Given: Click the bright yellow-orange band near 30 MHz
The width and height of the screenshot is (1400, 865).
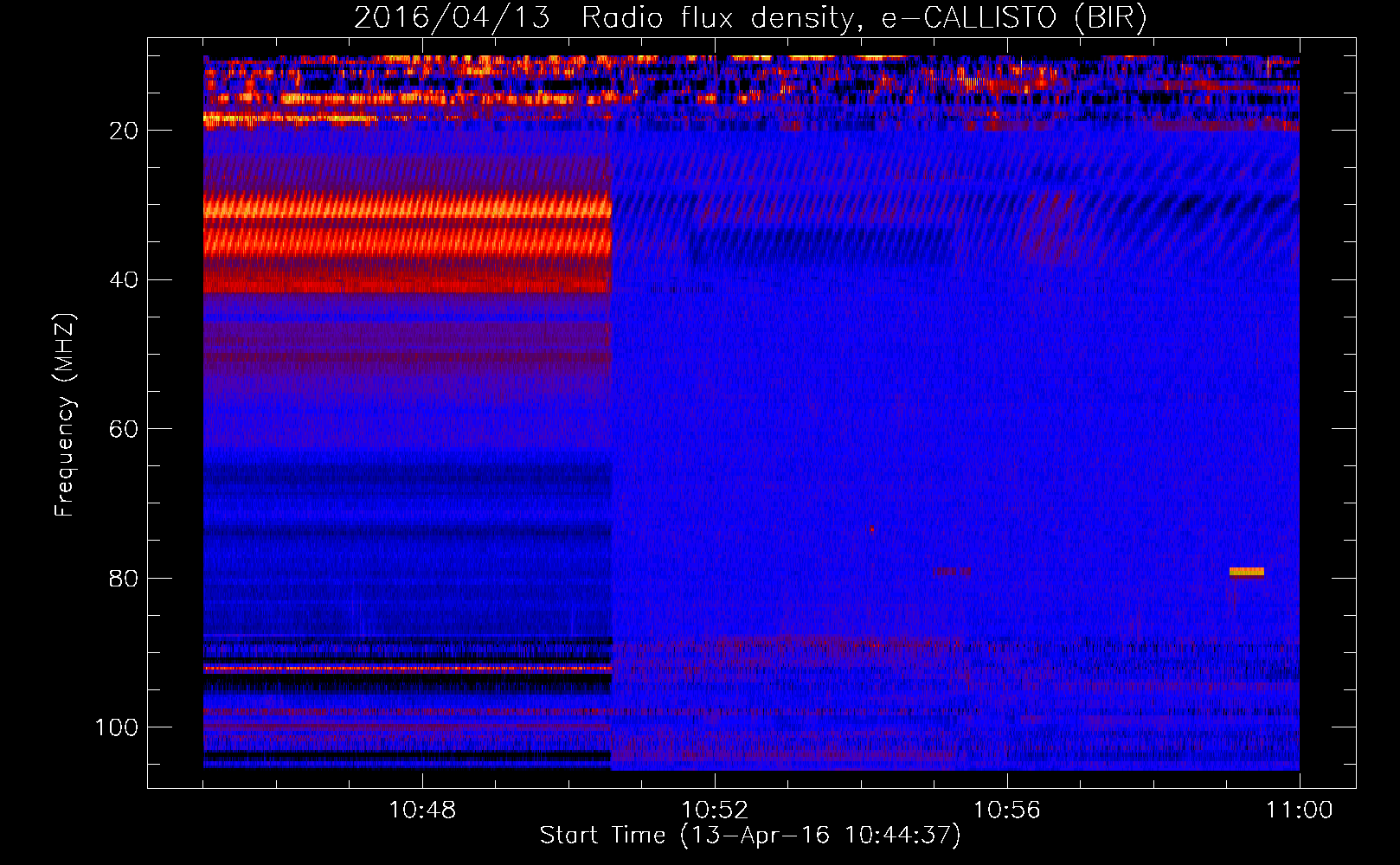Looking at the screenshot, I should pos(408,208).
